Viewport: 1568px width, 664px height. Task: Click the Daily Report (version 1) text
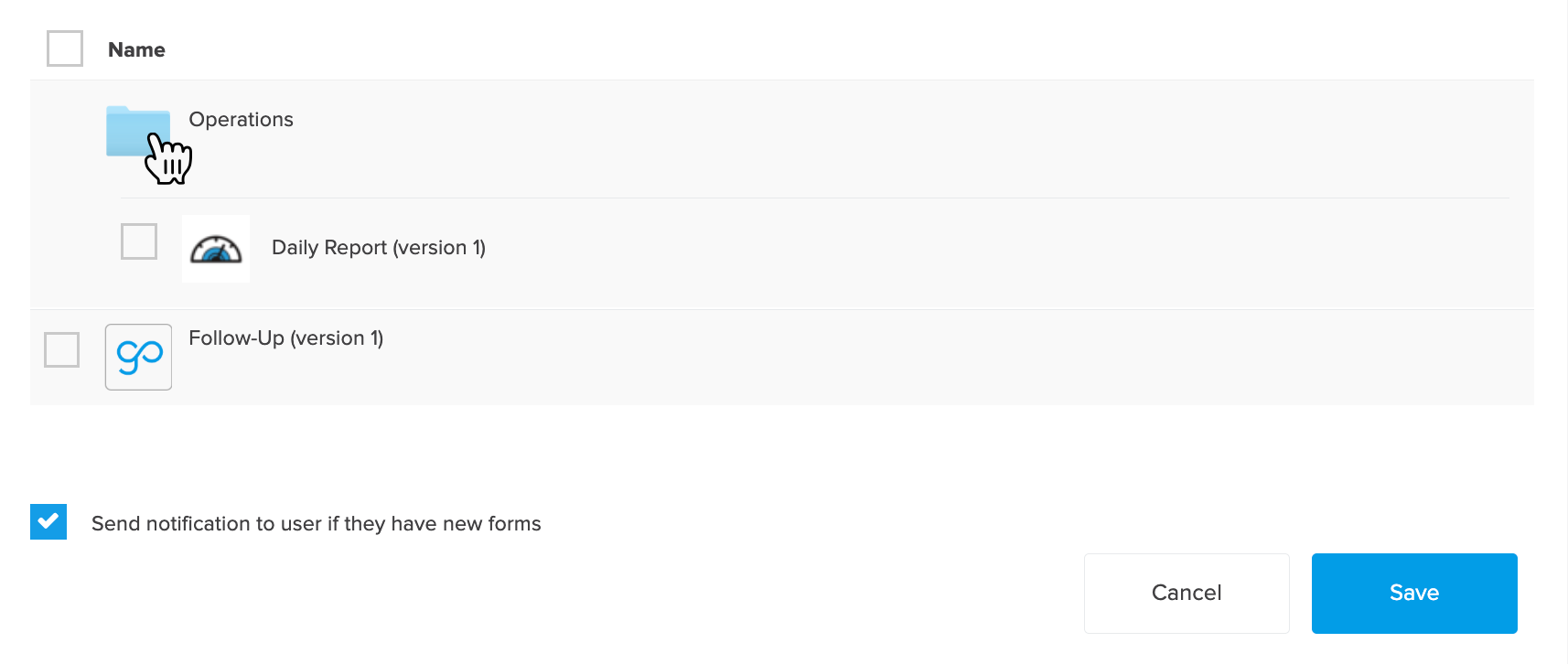[378, 247]
